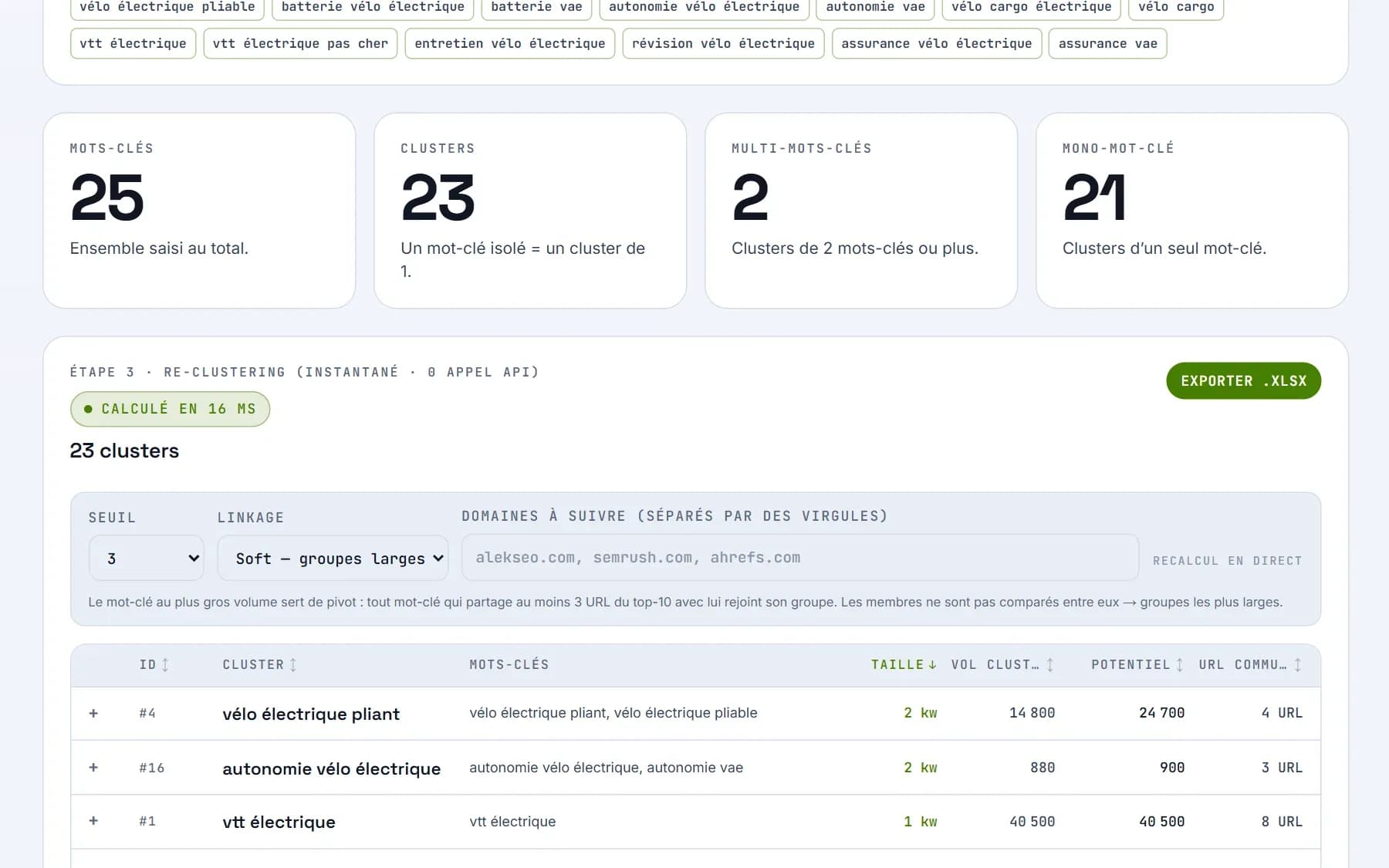Select the 'révision vélo électrique' tag
This screenshot has width=1389, height=868.
click(723, 43)
